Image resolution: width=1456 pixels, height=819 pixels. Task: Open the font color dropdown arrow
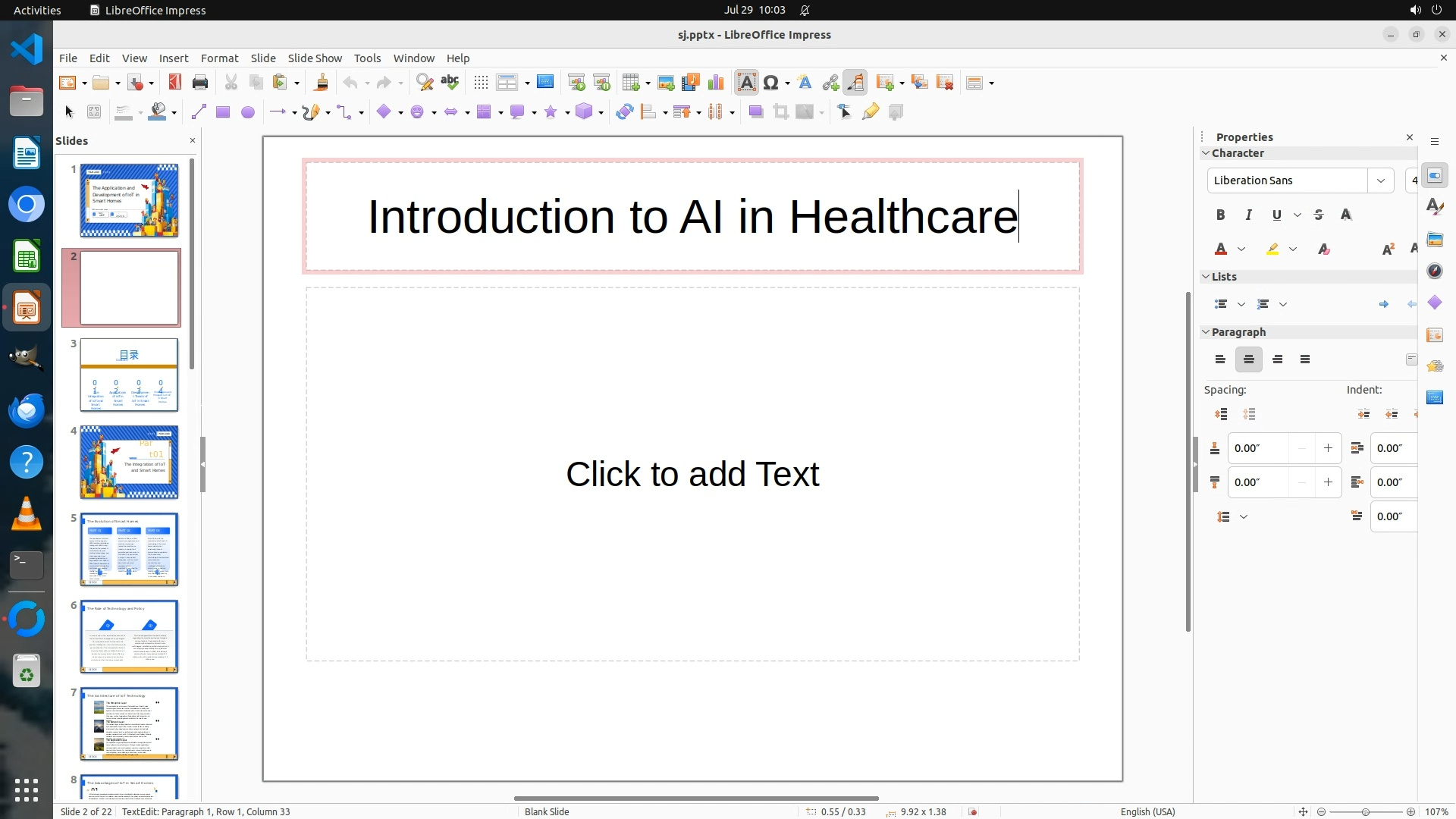click(1241, 249)
